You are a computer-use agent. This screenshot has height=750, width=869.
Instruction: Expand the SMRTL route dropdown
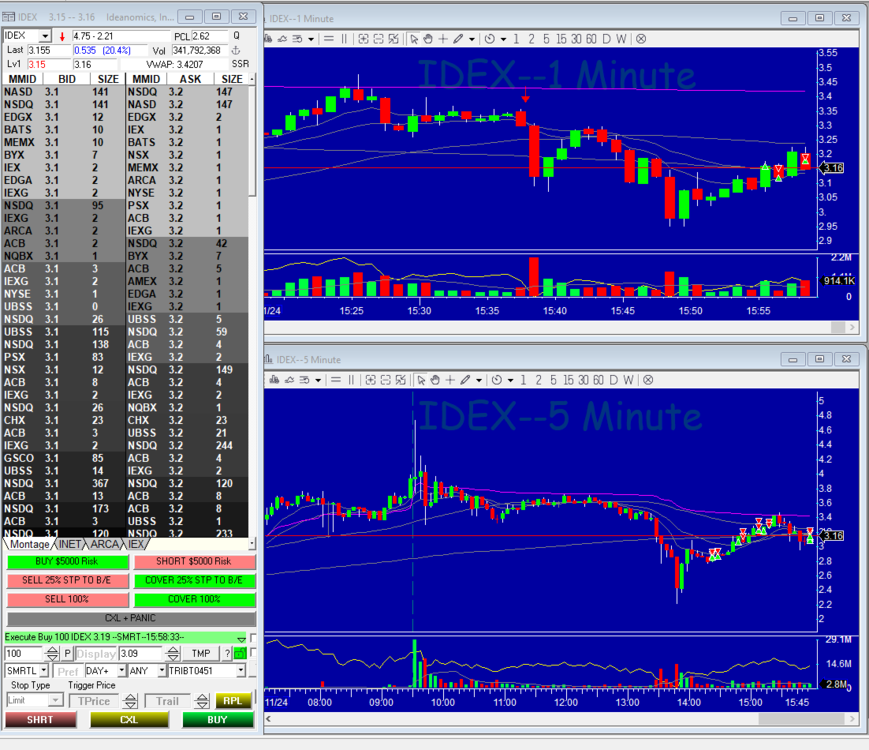click(x=42, y=670)
